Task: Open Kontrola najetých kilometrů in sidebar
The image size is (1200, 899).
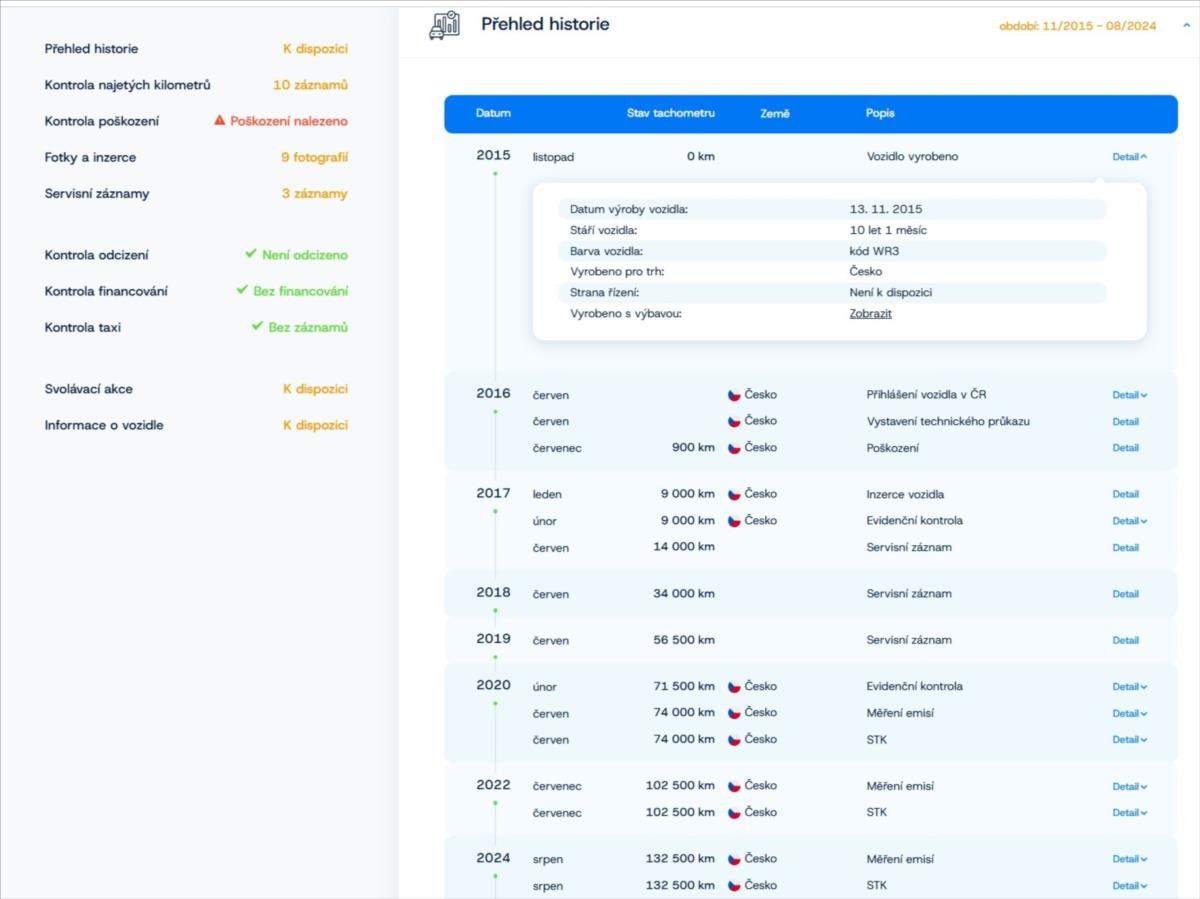Action: pos(128,85)
